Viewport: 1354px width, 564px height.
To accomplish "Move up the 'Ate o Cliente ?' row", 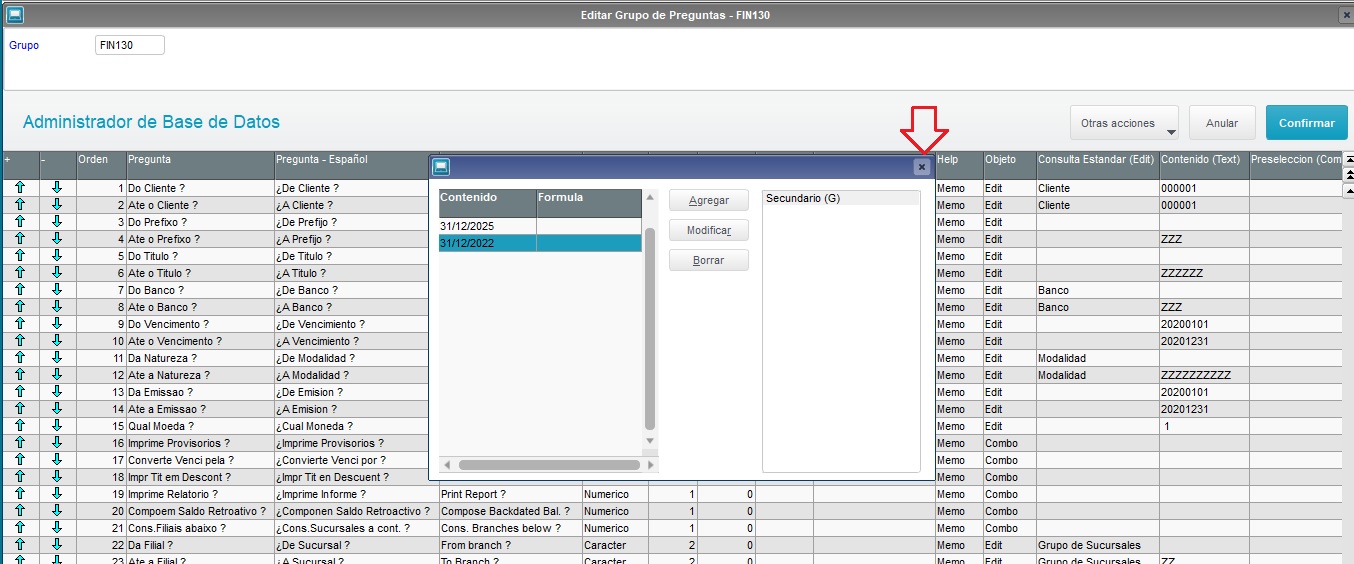I will (19, 205).
